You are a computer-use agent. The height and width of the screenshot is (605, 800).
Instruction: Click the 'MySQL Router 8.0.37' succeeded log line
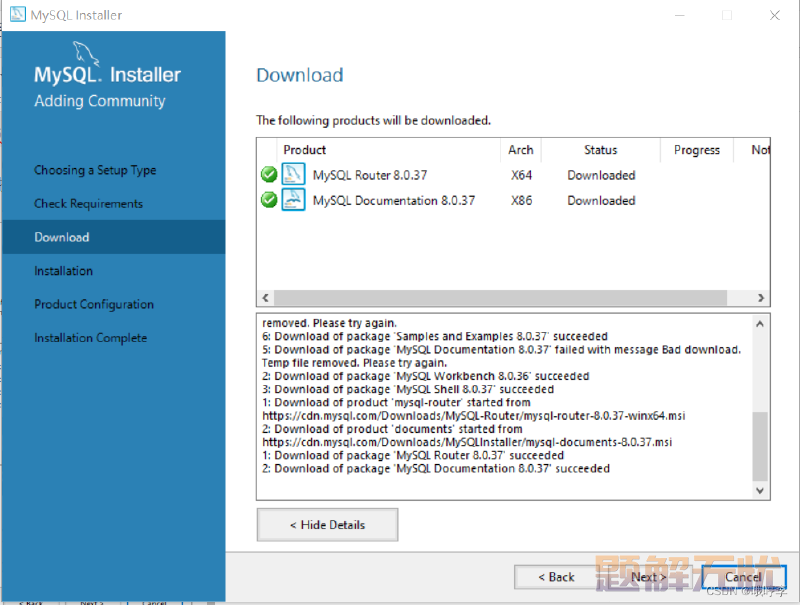coord(413,455)
